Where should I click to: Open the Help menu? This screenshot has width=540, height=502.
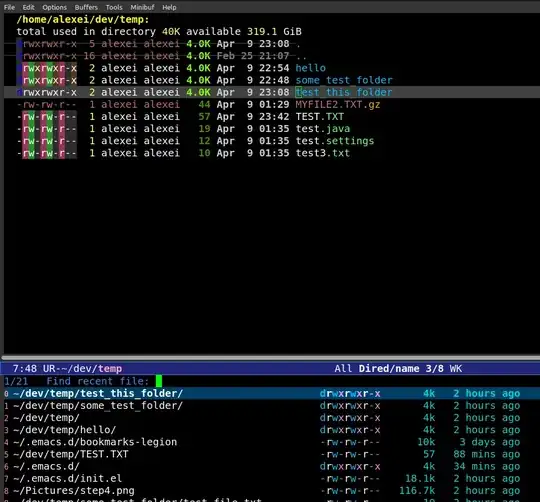coord(169,7)
